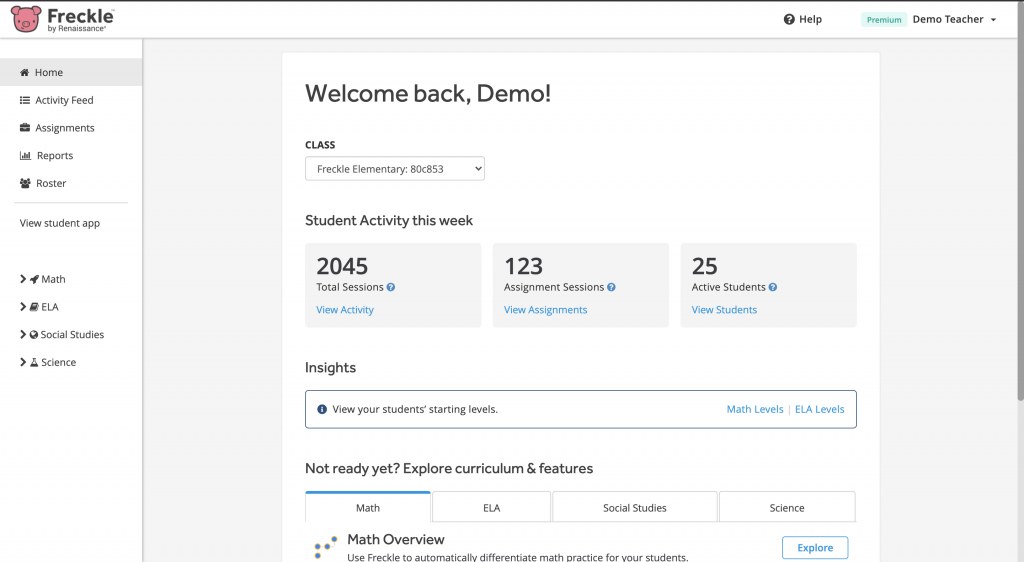1024x562 pixels.
Task: Click the View Activity link
Action: [345, 310]
